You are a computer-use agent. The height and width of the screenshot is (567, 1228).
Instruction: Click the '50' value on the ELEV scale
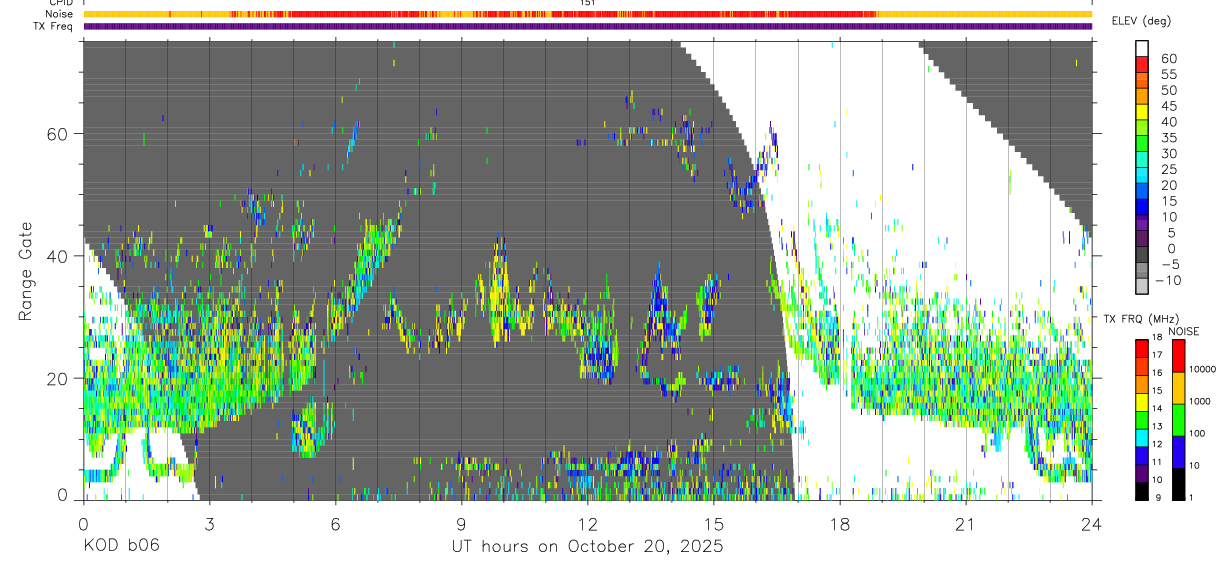coord(1168,91)
